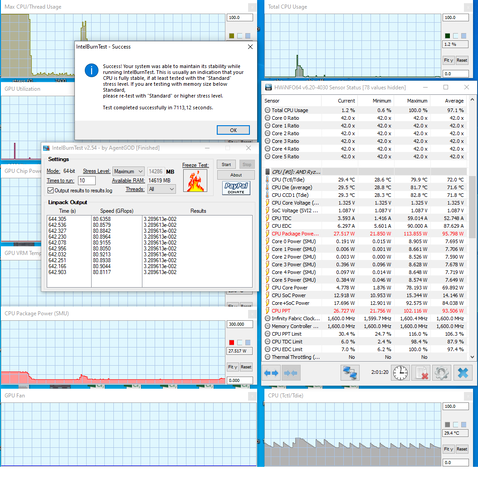Click the olive color swatch in Max CPU/Thread Usage

[232, 36]
